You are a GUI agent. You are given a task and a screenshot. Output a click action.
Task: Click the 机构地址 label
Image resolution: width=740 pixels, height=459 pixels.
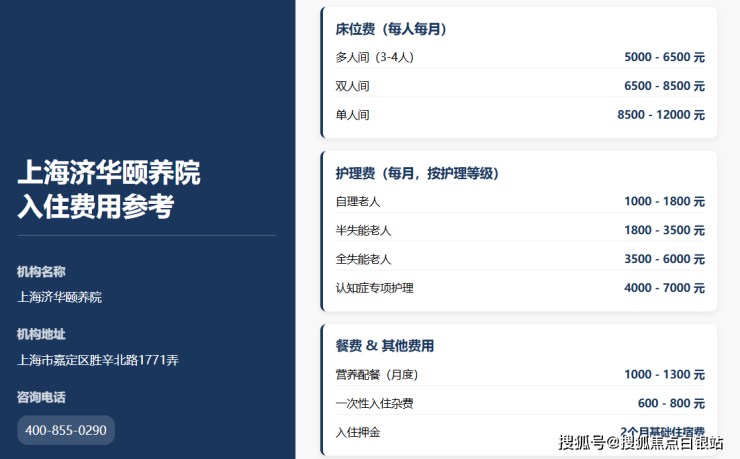[41, 334]
